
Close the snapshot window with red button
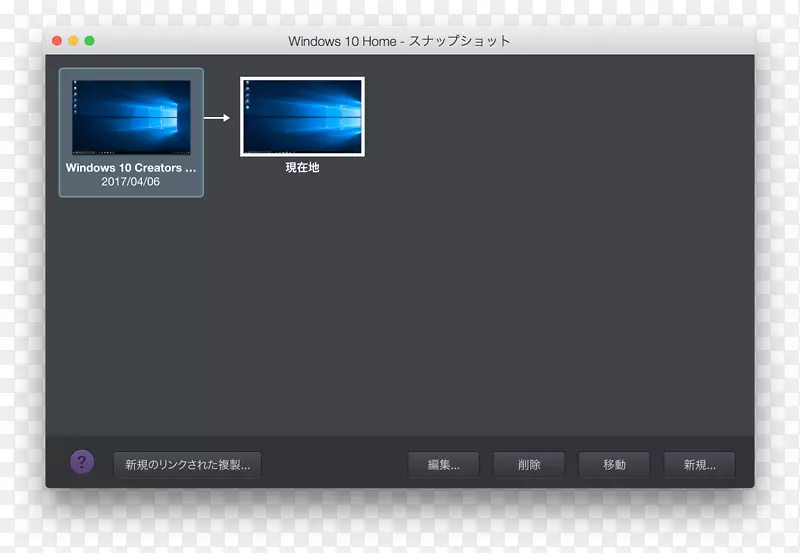[57, 41]
